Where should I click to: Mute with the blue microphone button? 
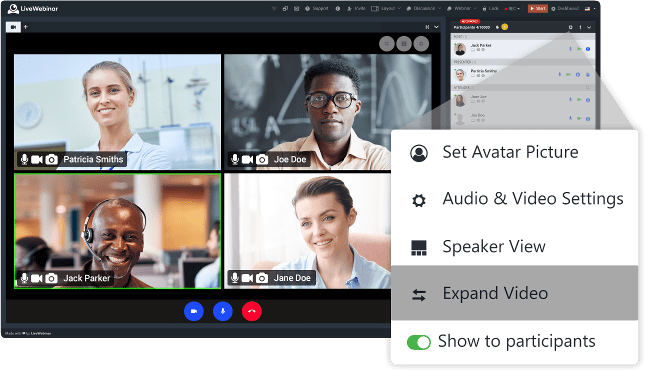(223, 311)
